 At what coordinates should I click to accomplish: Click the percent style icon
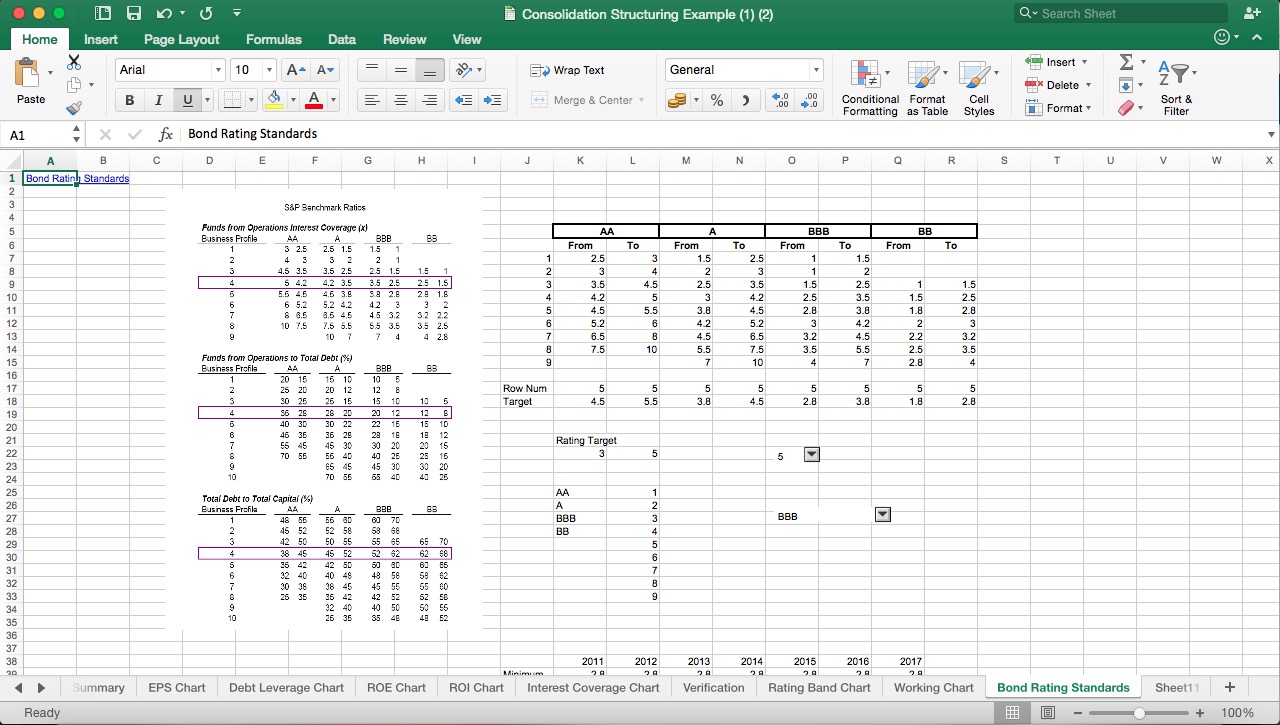click(x=717, y=100)
